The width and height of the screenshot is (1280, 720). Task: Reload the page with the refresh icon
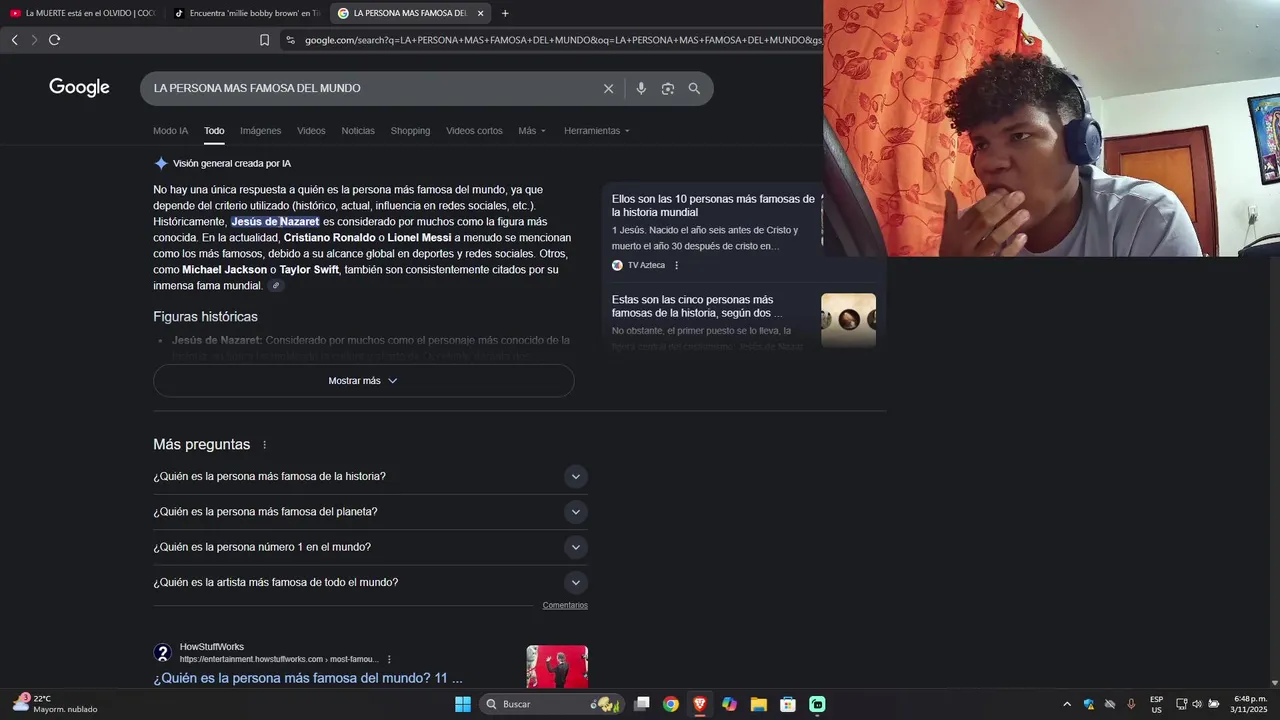point(54,40)
